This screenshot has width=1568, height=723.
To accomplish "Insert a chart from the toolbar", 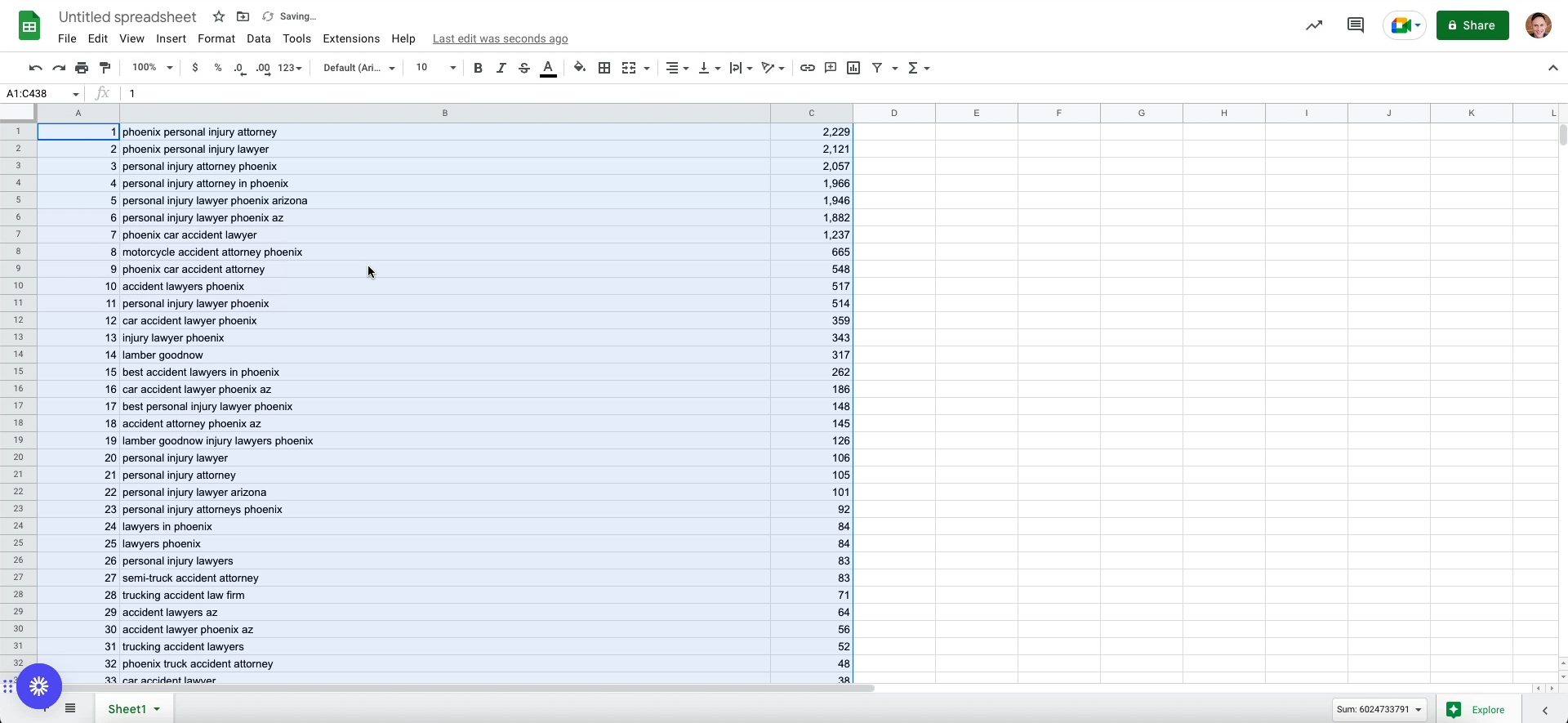I will pos(853,68).
